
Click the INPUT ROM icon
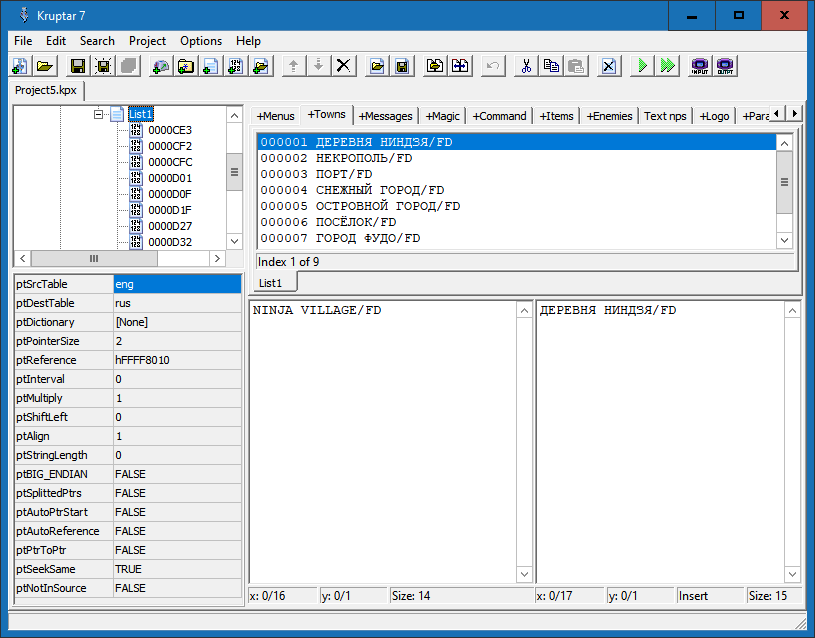(700, 66)
